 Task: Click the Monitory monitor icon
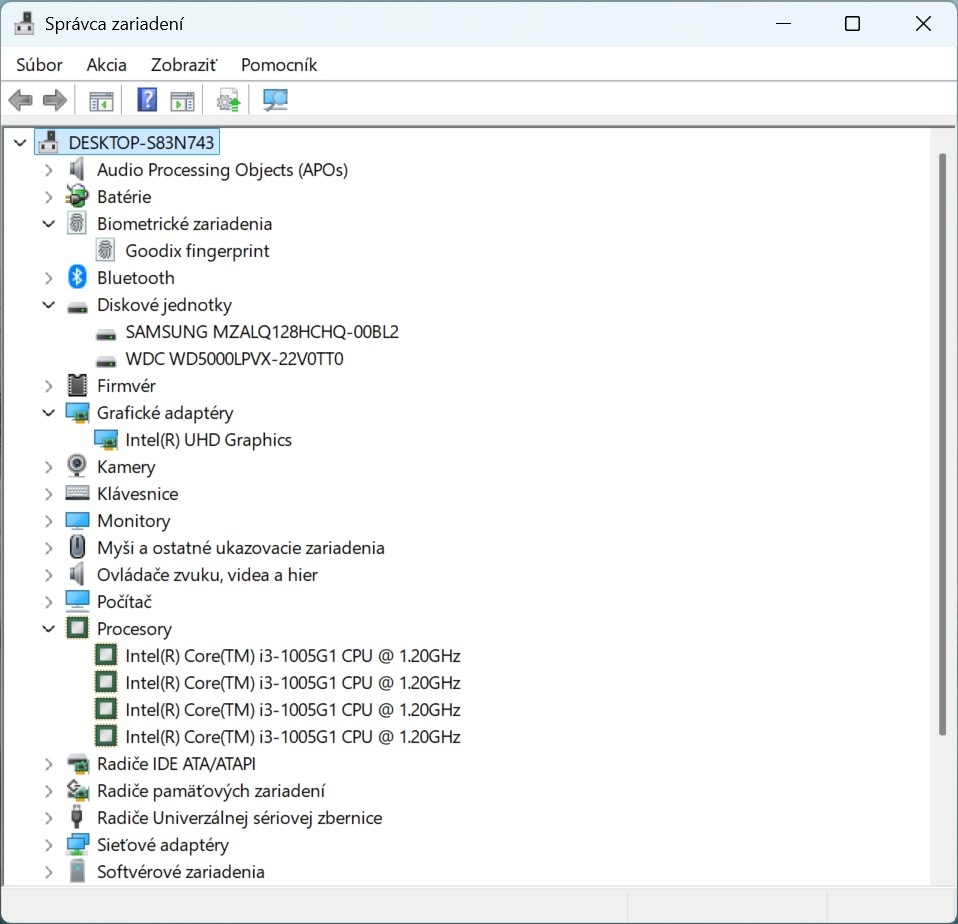click(x=77, y=520)
